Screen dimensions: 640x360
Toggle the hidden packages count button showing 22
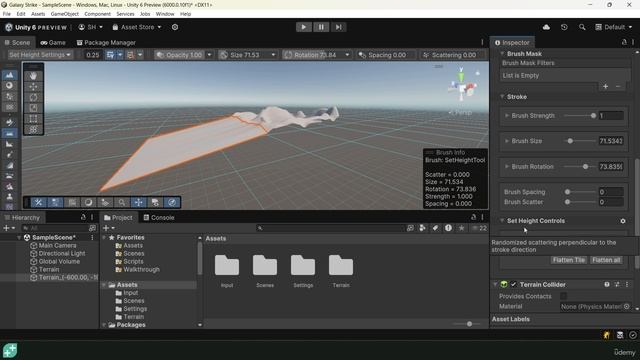(x=480, y=228)
